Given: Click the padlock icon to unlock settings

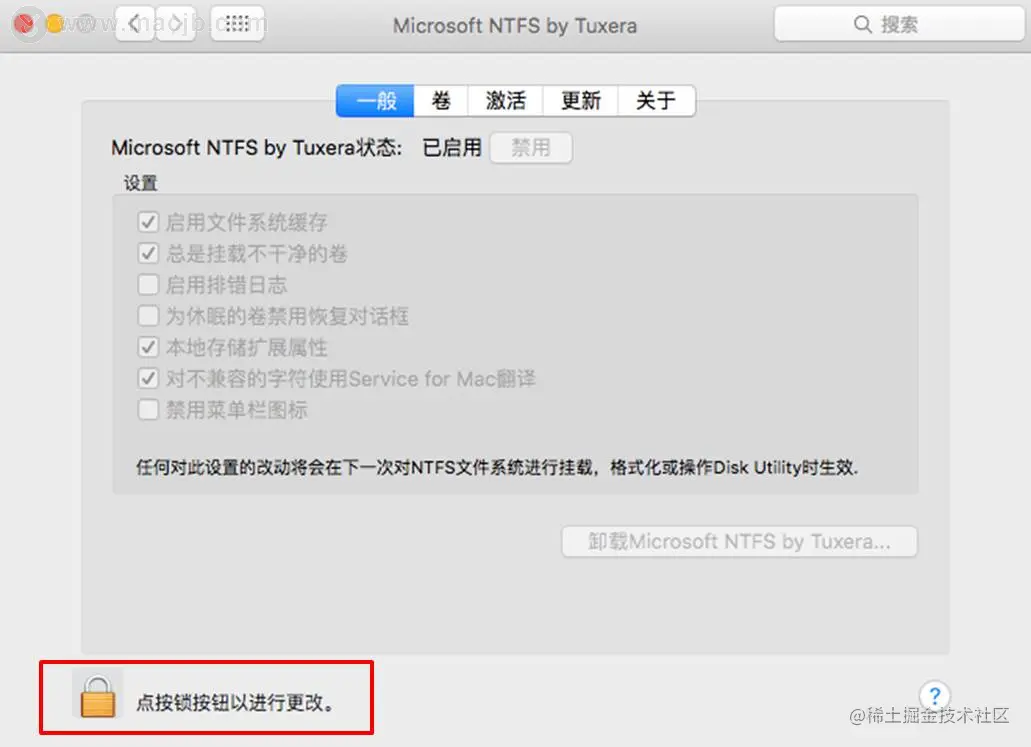Looking at the screenshot, I should [x=98, y=695].
